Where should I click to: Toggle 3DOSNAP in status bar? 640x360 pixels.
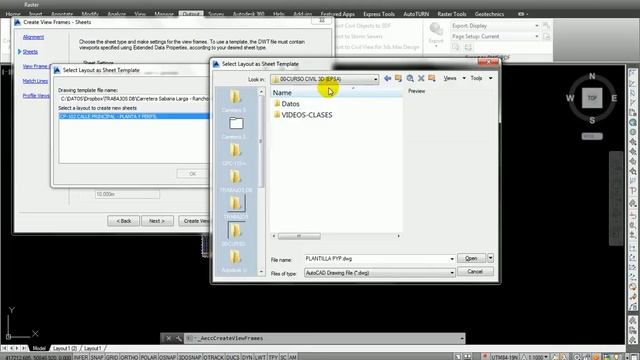coord(190,357)
